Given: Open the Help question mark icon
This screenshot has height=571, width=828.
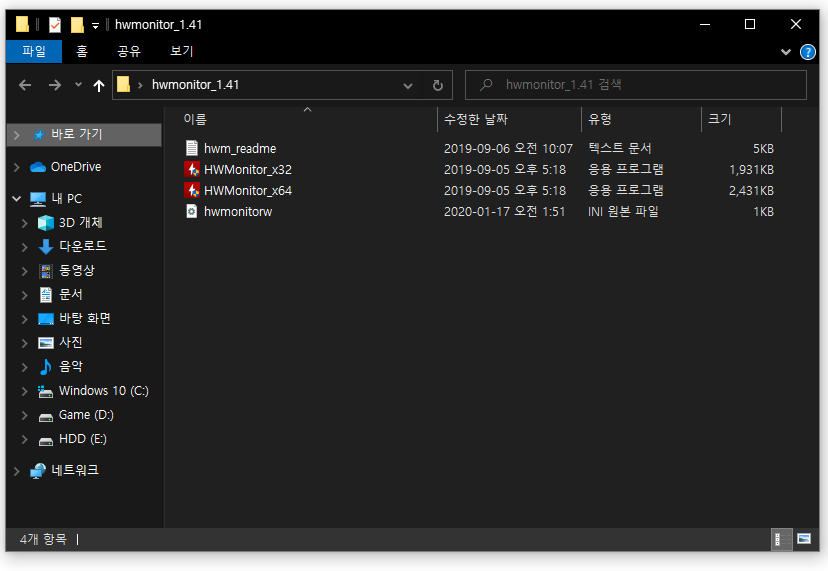Looking at the screenshot, I should [807, 52].
